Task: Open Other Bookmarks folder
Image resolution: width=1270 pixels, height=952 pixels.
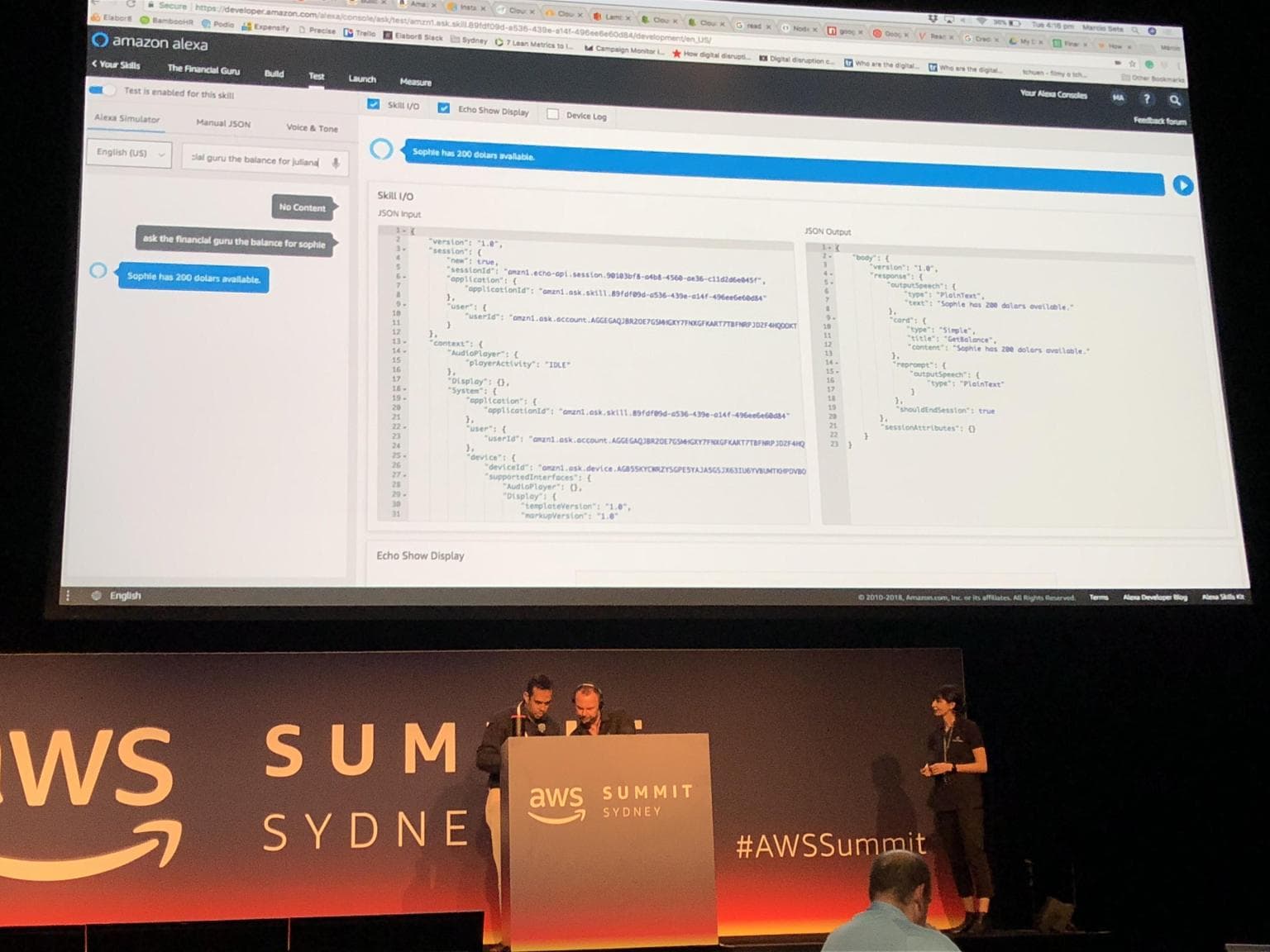Action: (1153, 79)
